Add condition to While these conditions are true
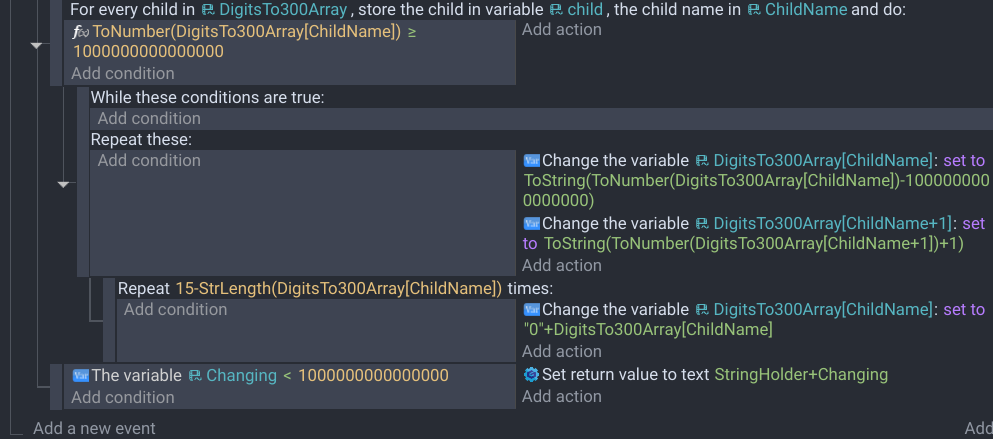The image size is (993, 439). pos(149,118)
